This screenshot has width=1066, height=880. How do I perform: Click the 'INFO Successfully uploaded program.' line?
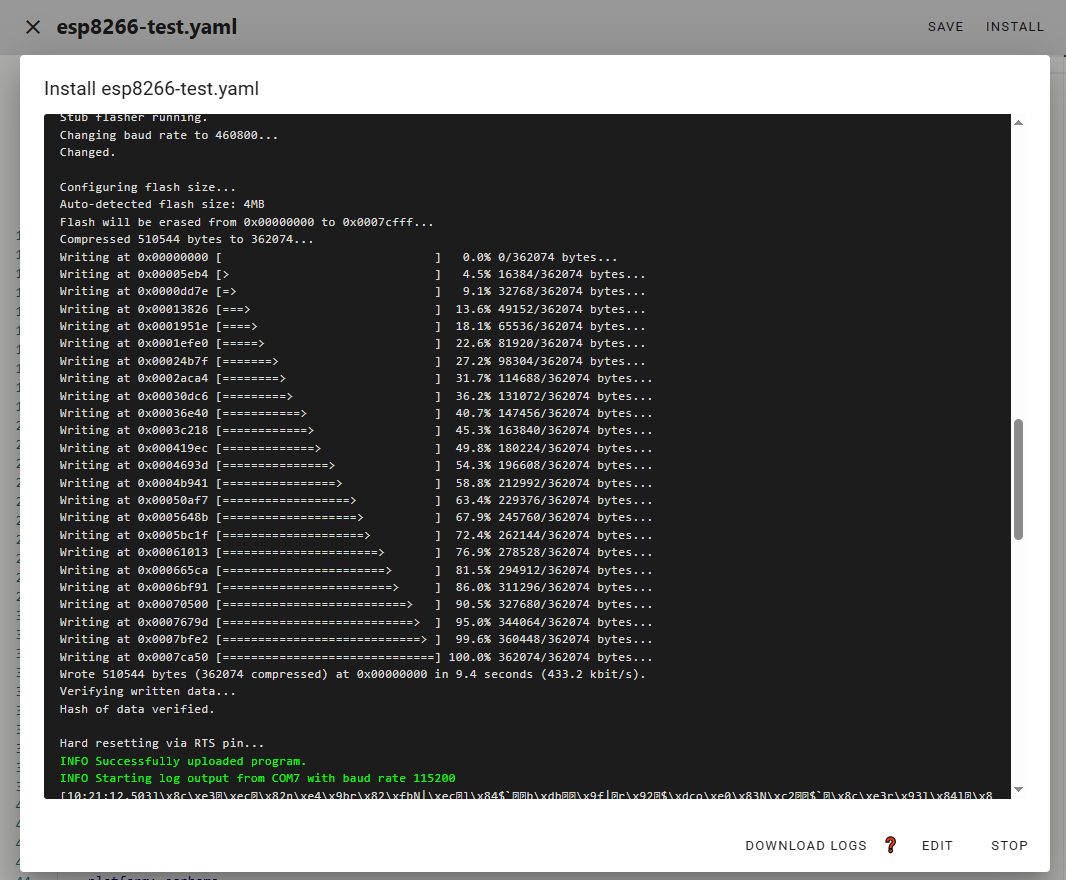pyautogui.click(x=183, y=761)
